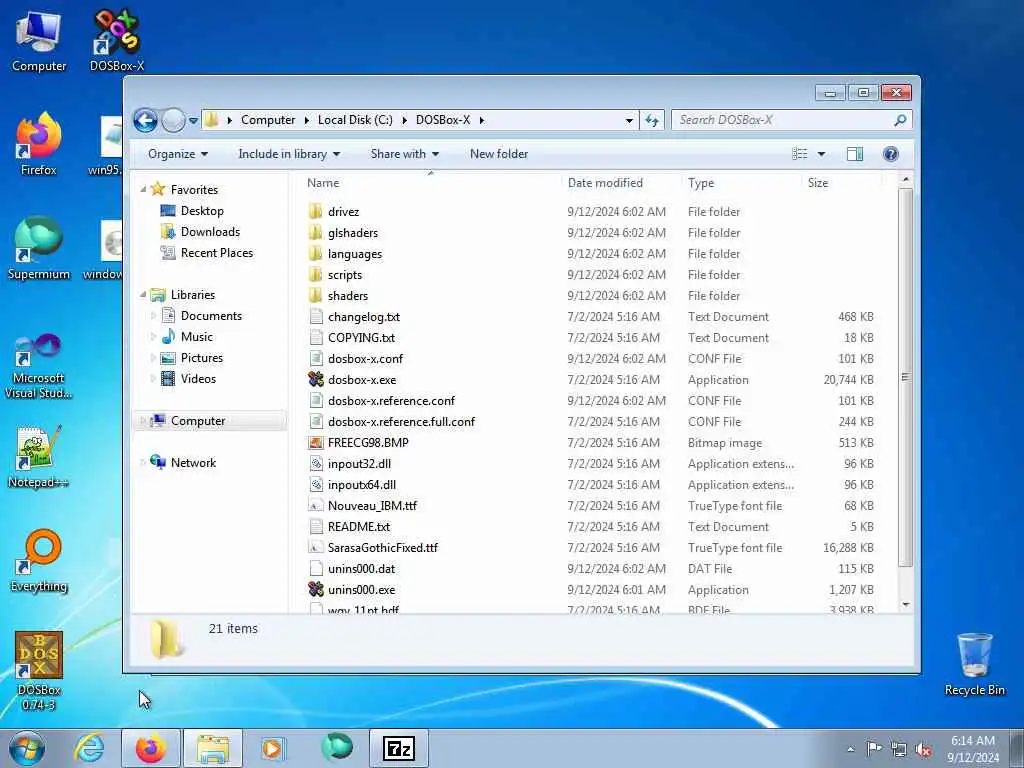The height and width of the screenshot is (768, 1024).
Task: Change your view icon in toolbar
Action: (799, 154)
